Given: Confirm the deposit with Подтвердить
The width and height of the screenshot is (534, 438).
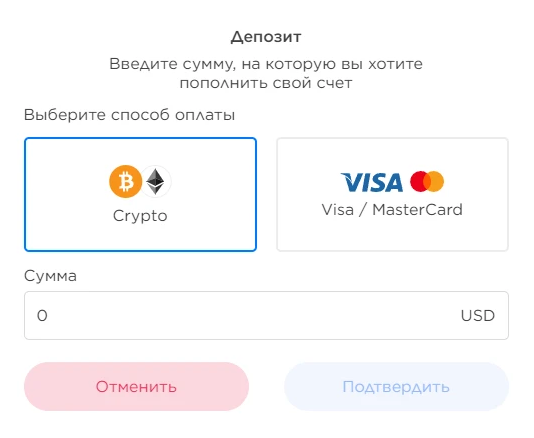Looking at the screenshot, I should coord(396,387).
